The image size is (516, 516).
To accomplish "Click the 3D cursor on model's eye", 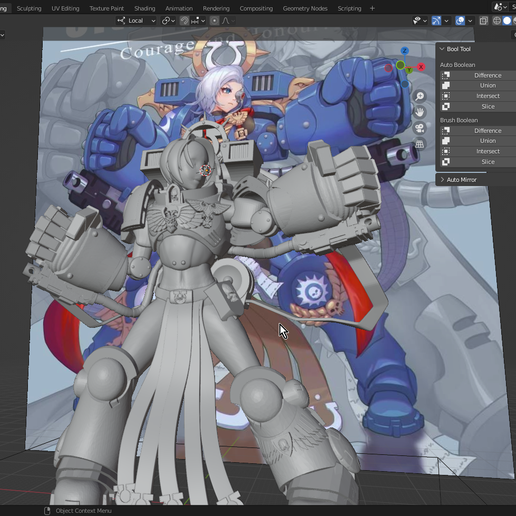I will [x=206, y=171].
